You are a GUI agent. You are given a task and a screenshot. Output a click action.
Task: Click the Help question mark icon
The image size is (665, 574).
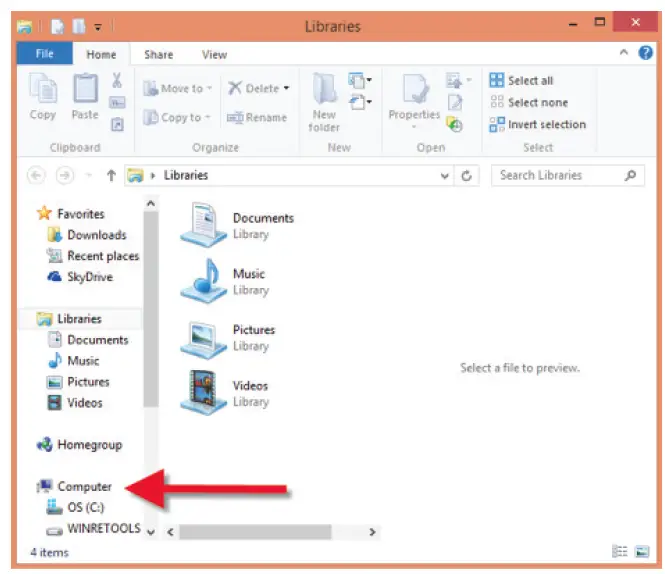point(645,53)
